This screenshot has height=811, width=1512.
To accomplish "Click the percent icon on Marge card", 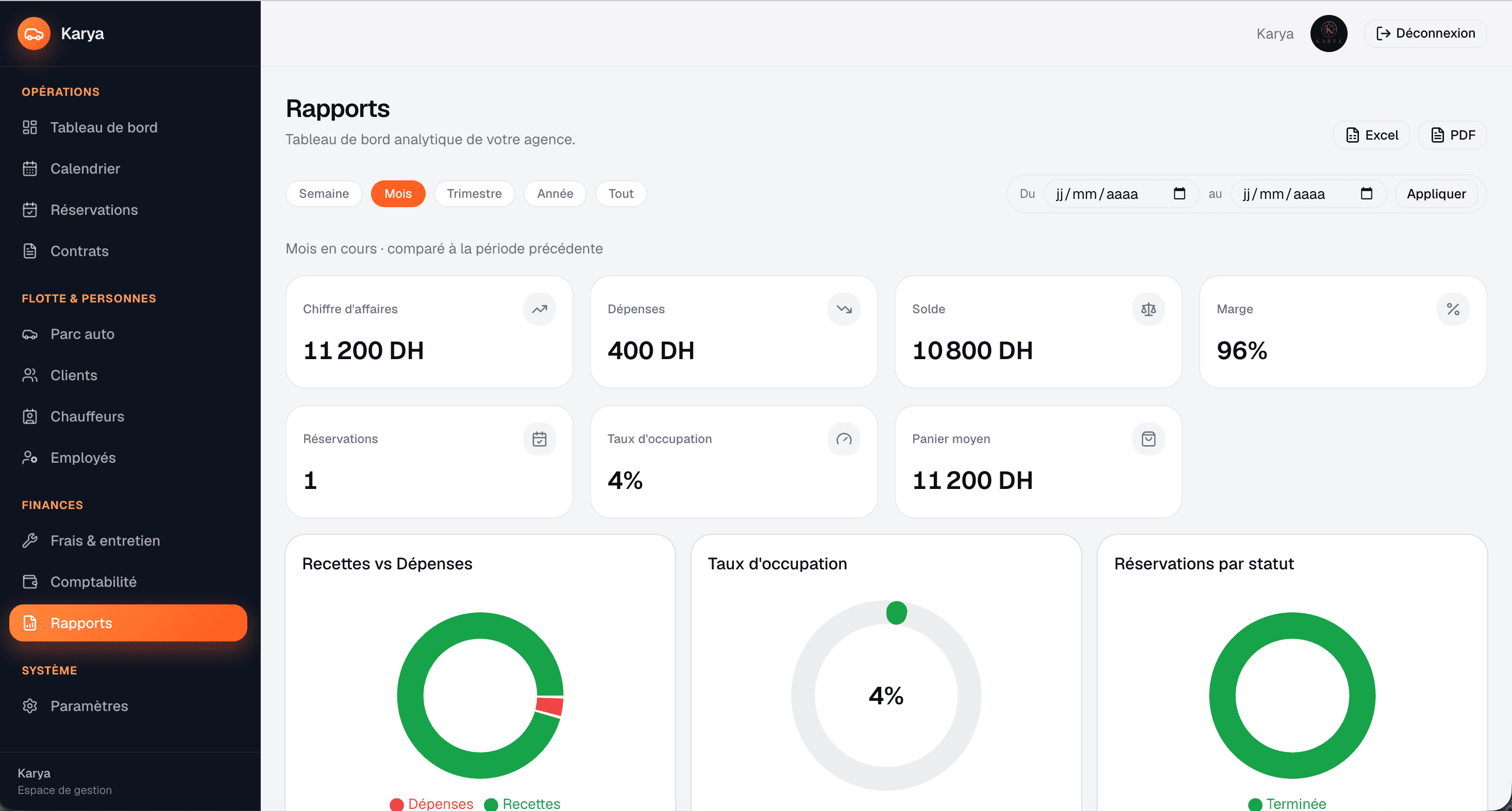I will 1453,309.
